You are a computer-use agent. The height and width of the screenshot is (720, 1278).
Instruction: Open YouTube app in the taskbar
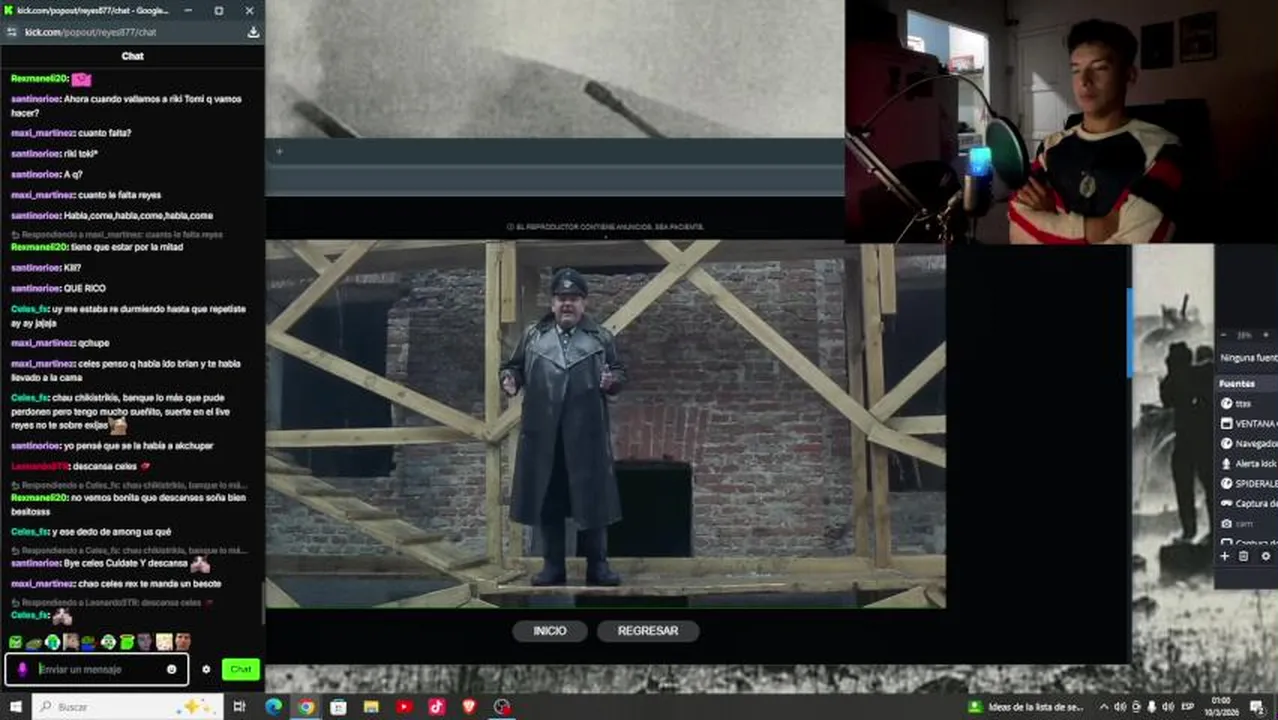404,707
